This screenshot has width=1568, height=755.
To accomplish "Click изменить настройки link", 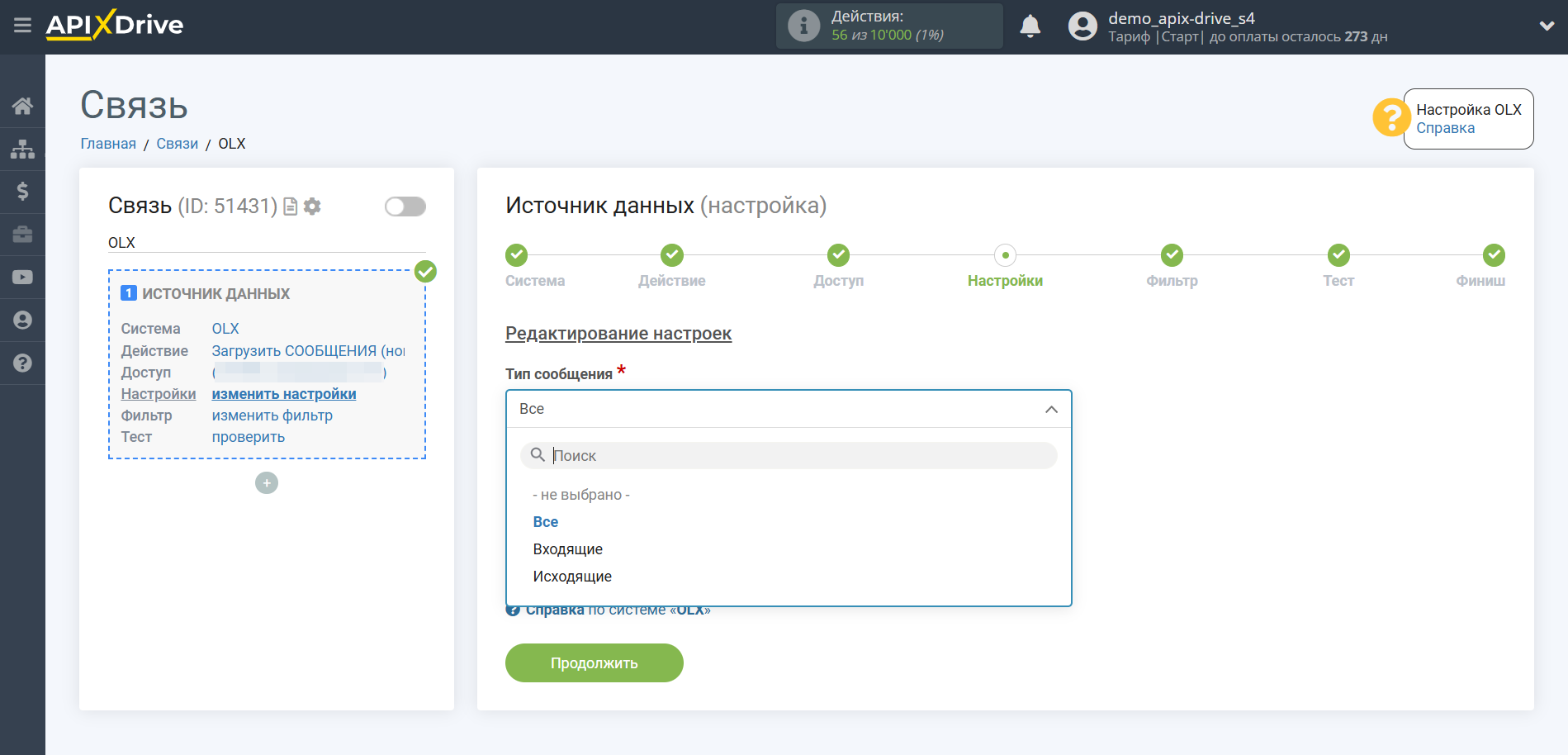I will tap(284, 394).
